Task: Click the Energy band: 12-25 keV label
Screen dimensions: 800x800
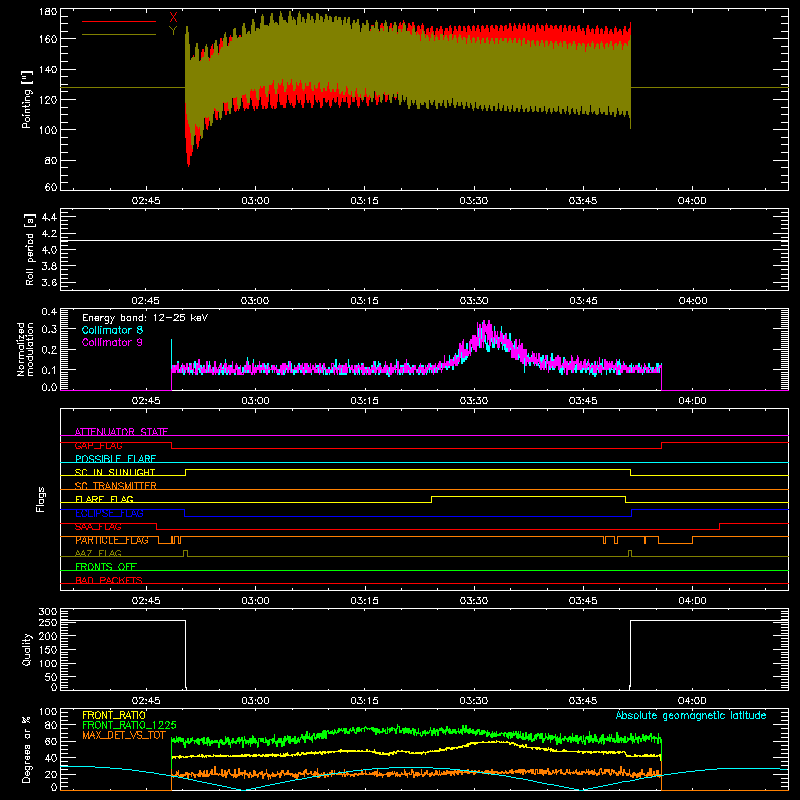Action: pyautogui.click(x=145, y=318)
